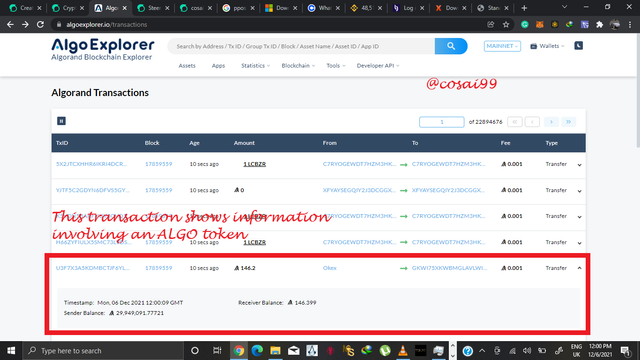Click the Windows taskbar search box

click(103, 351)
